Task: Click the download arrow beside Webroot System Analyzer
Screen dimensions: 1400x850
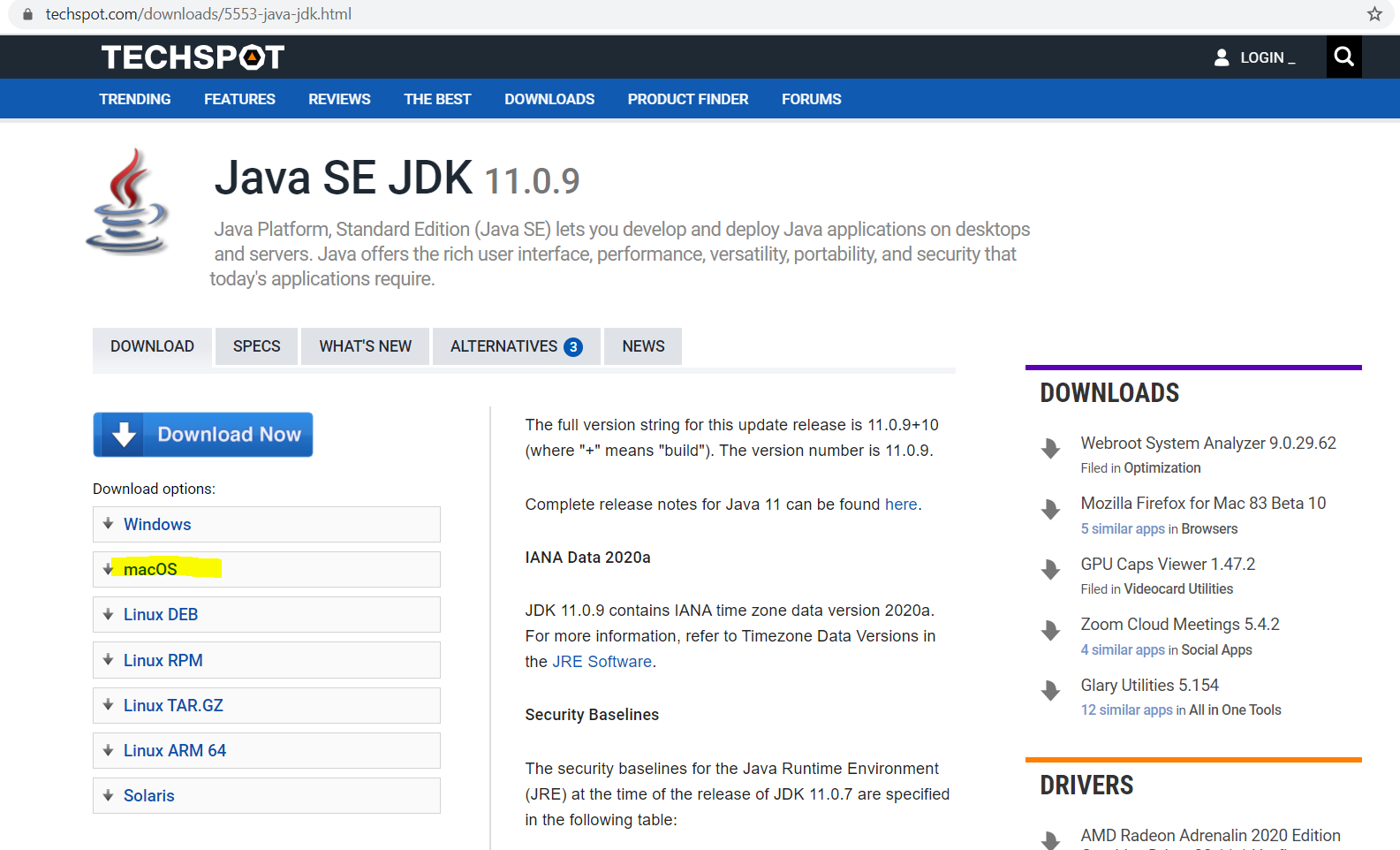Action: click(1050, 449)
